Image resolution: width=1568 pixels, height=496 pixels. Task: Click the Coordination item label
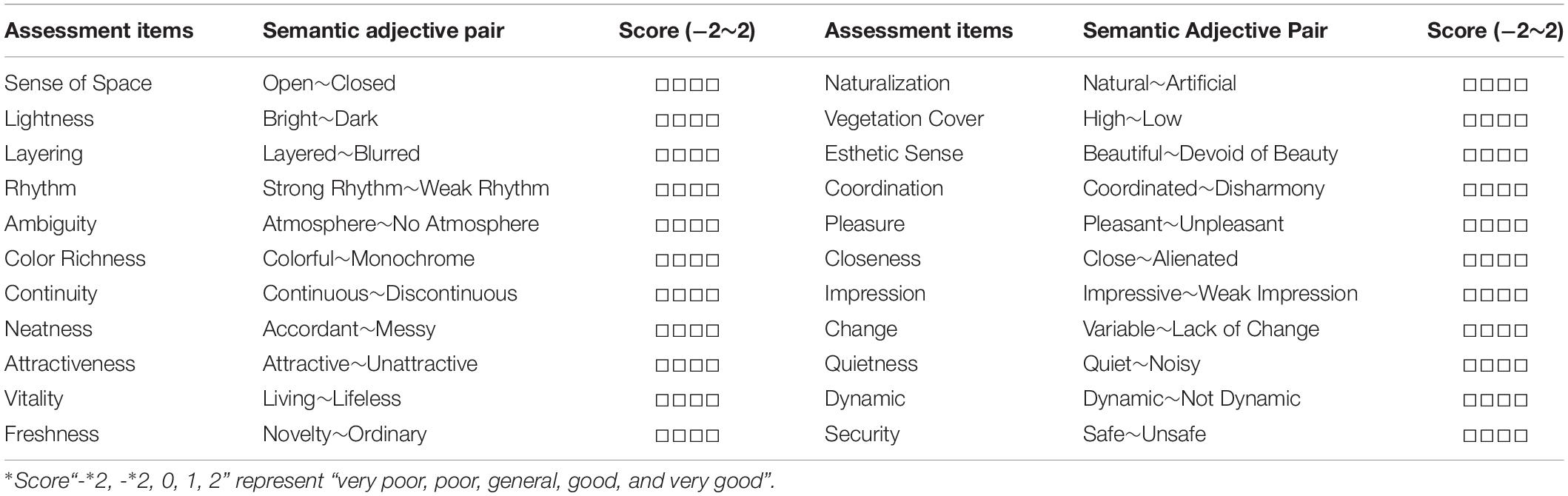(884, 188)
